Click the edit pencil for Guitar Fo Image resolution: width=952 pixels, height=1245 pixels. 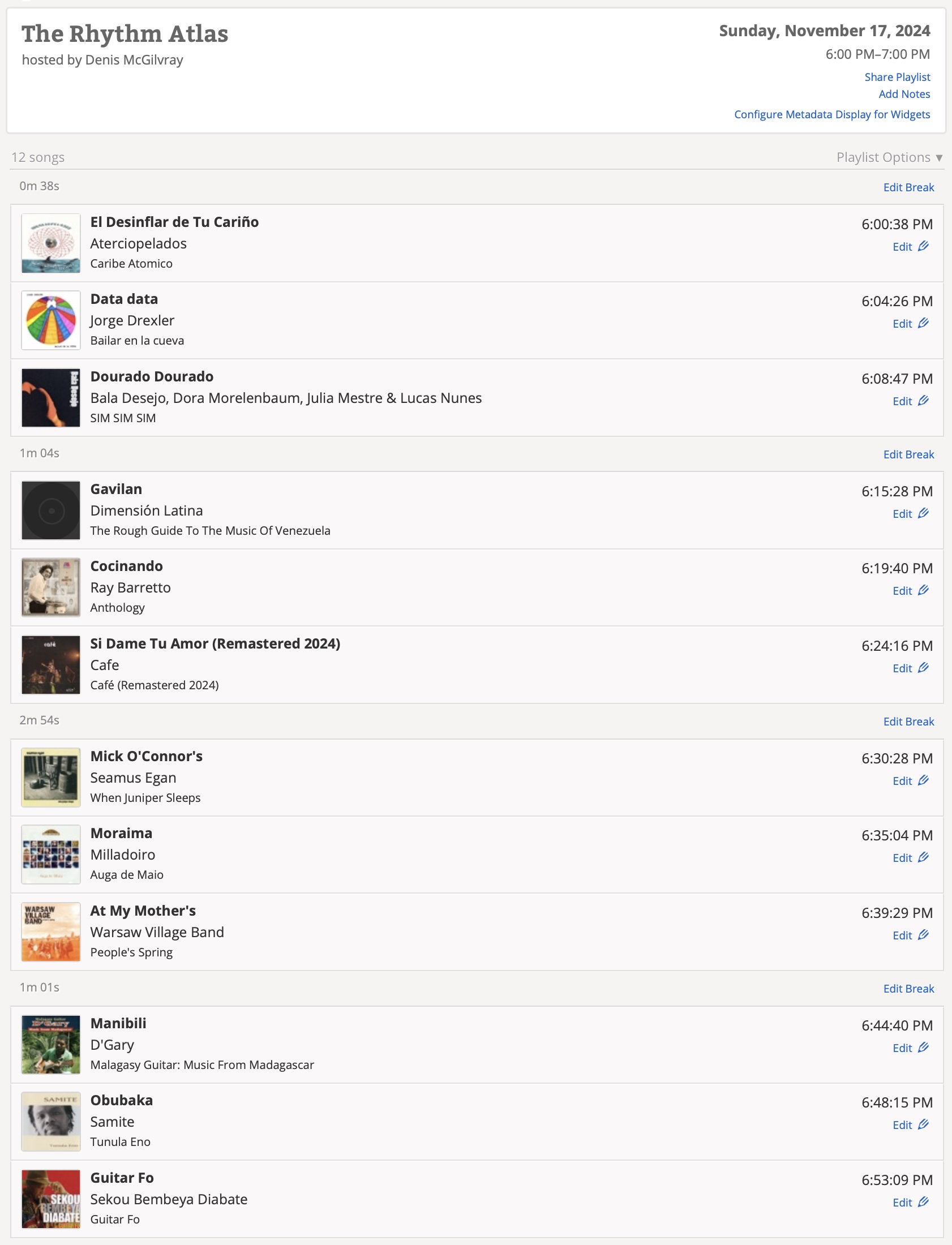(x=923, y=1202)
